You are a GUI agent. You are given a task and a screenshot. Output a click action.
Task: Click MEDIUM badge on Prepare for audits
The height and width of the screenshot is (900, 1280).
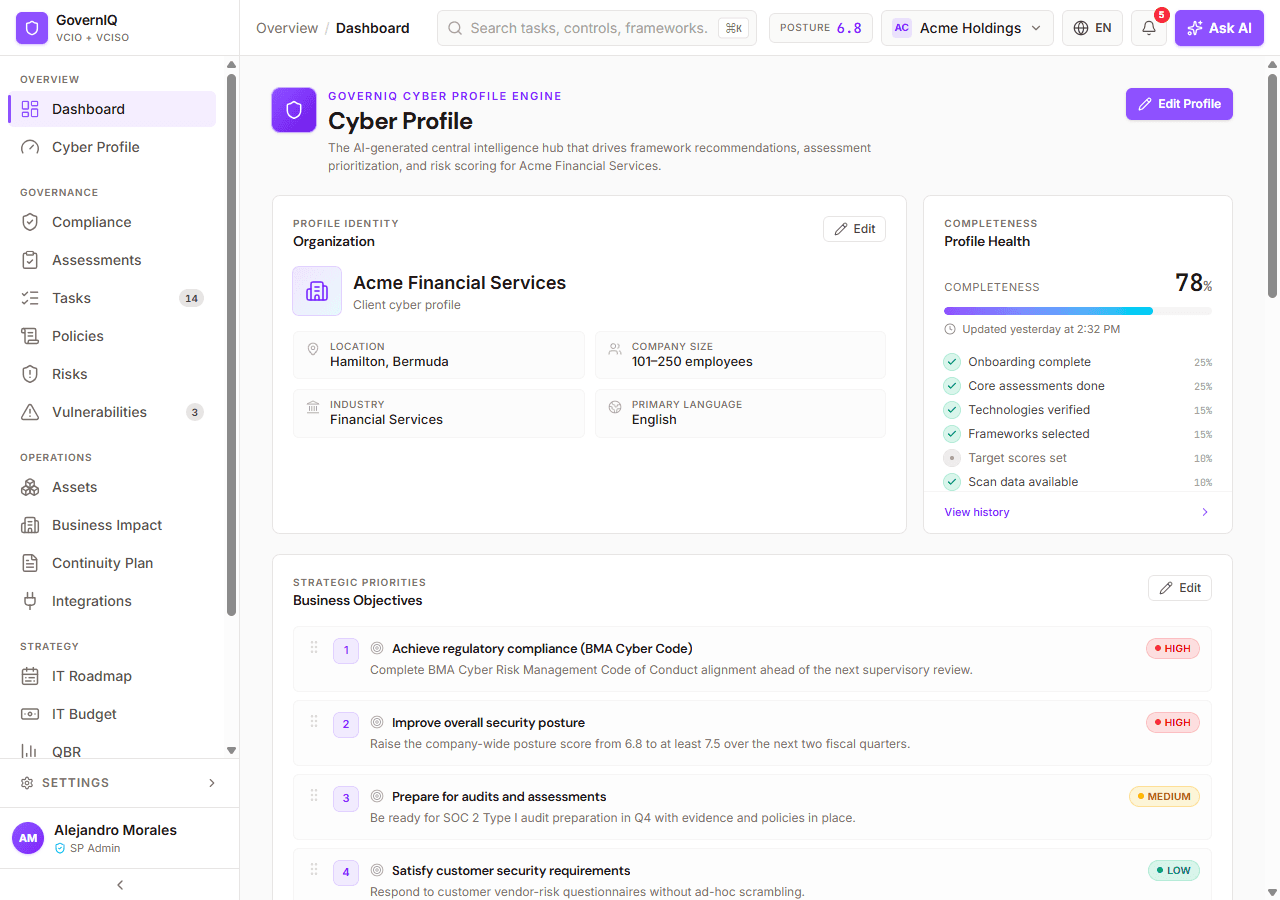(x=1164, y=797)
